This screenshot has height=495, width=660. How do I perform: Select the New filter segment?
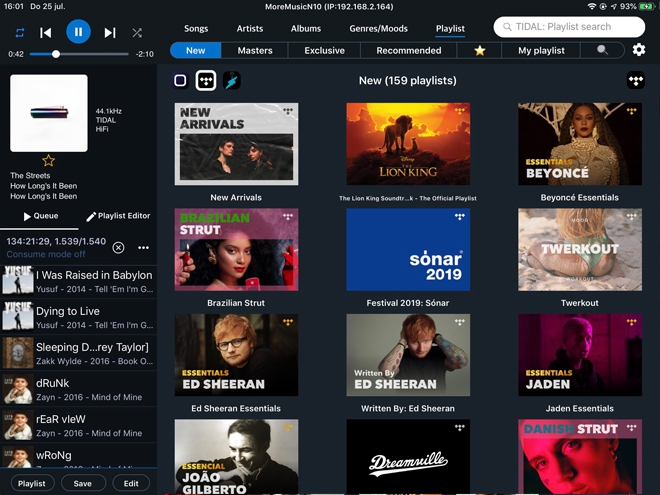pos(196,51)
